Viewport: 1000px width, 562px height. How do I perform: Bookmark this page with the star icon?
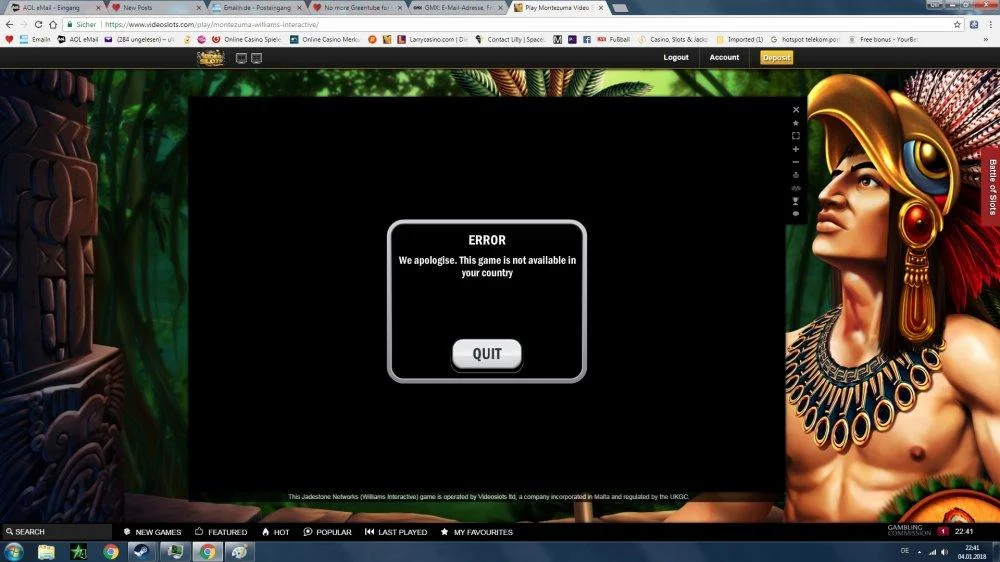pyautogui.click(x=957, y=24)
